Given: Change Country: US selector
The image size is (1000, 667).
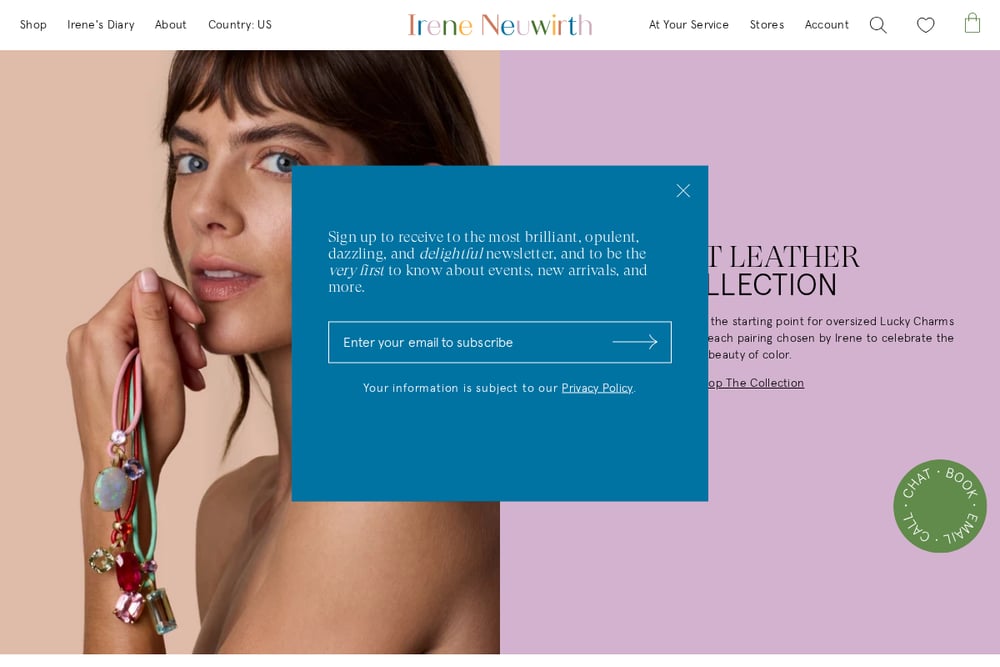Looking at the screenshot, I should (x=240, y=25).
